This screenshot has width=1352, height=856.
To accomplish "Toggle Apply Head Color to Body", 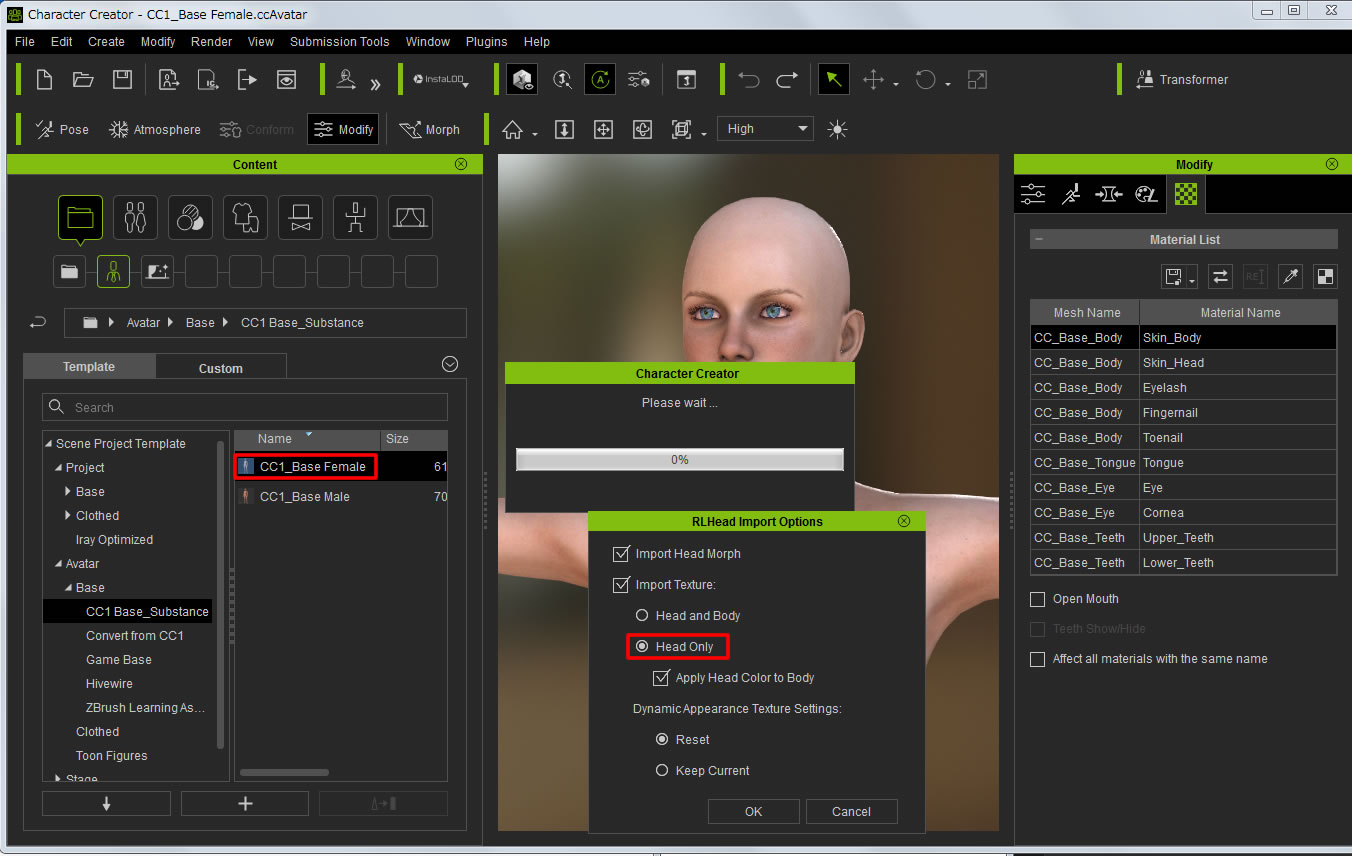I will coord(660,678).
